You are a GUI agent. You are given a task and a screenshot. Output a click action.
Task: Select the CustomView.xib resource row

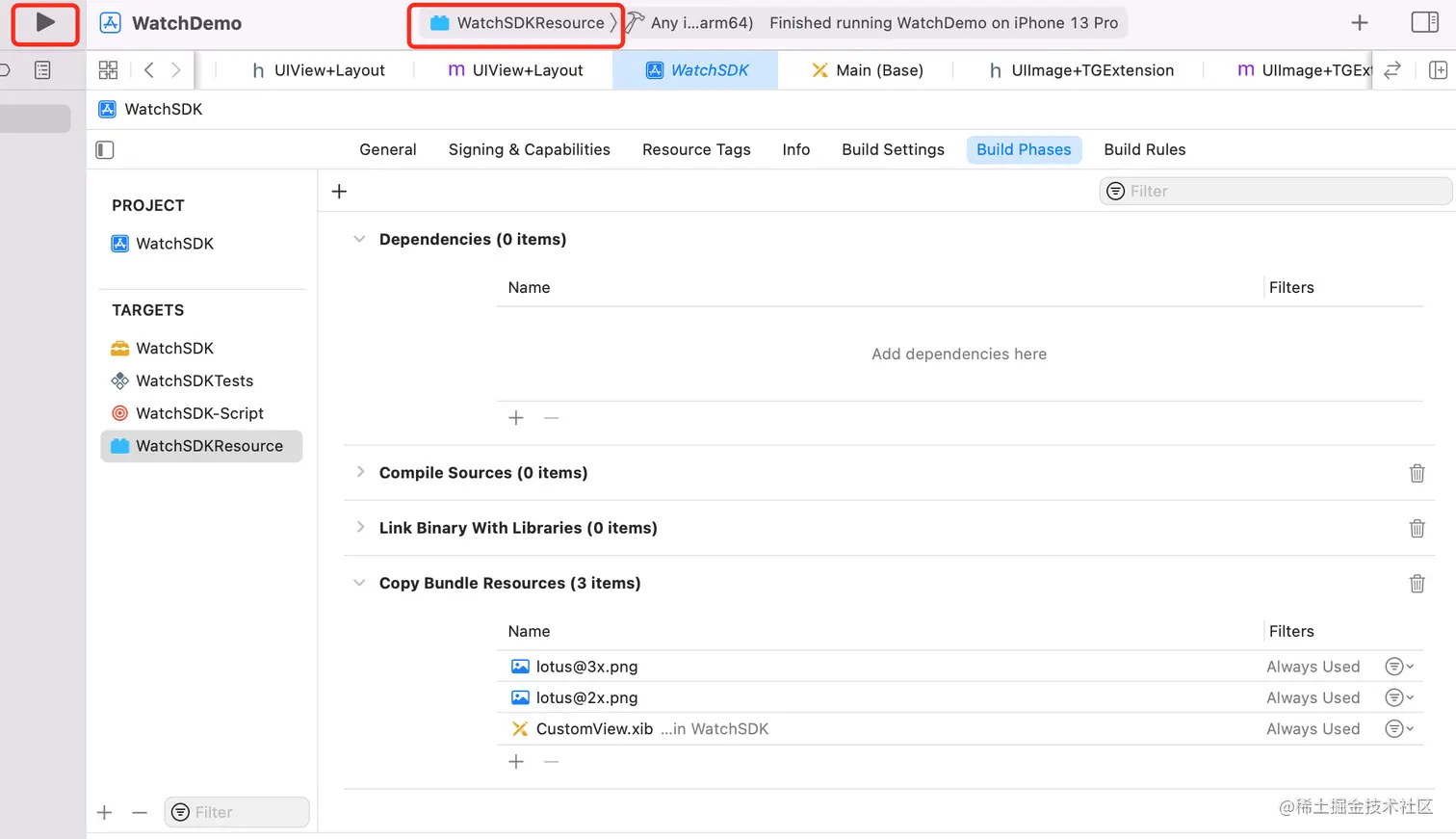pos(960,729)
